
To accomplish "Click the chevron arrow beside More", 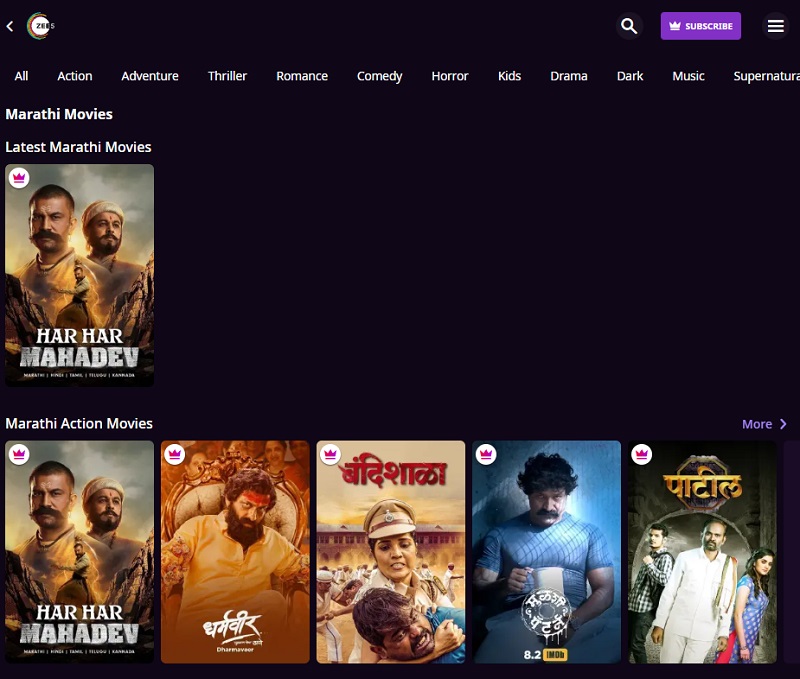I will click(x=783, y=424).
